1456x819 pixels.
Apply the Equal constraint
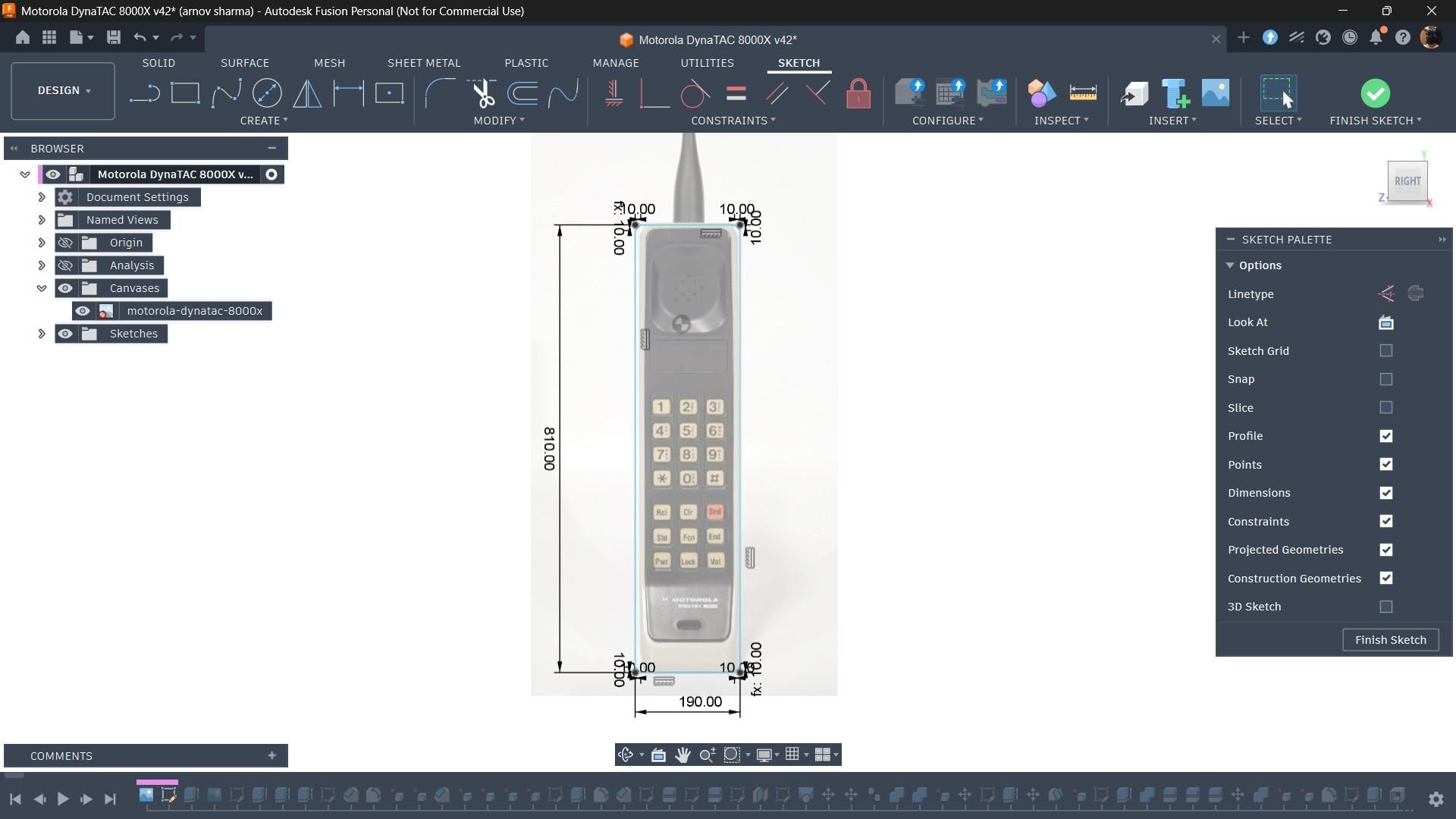736,94
